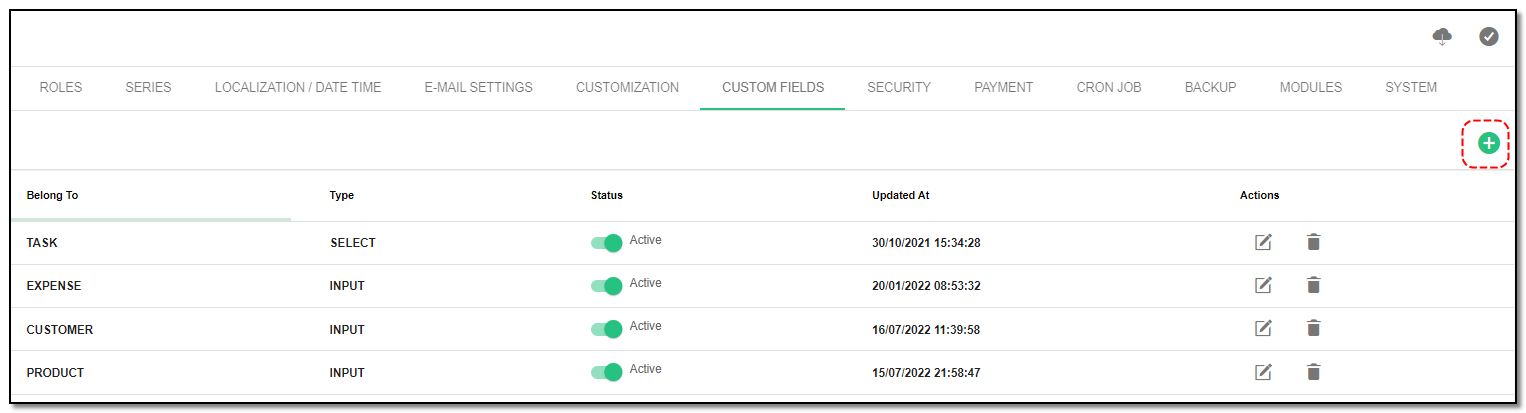Screen dimensions: 1526x413
Task: Sort by the Updated At column header
Action: point(901,195)
